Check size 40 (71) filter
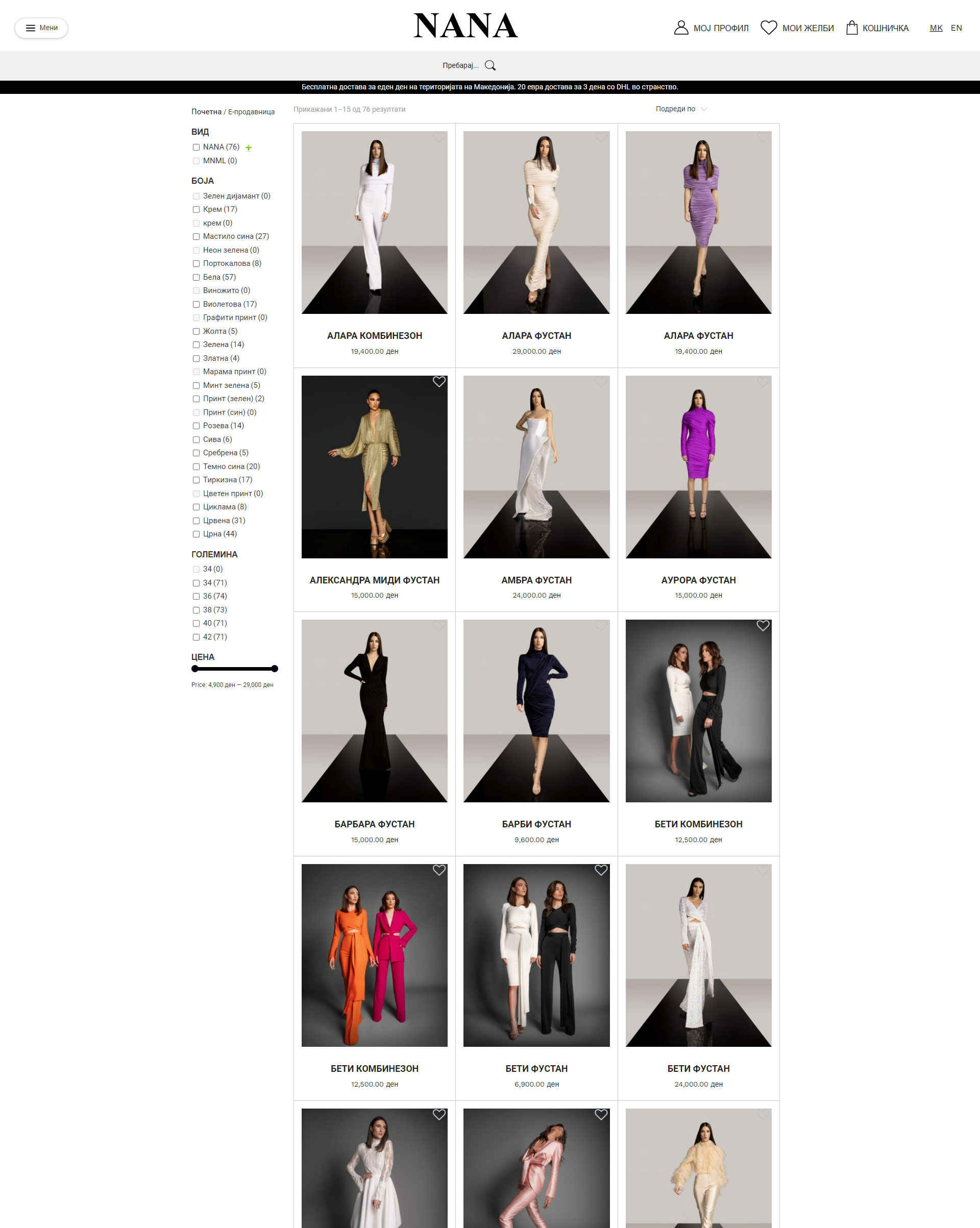The height and width of the screenshot is (1228, 980). click(x=196, y=623)
